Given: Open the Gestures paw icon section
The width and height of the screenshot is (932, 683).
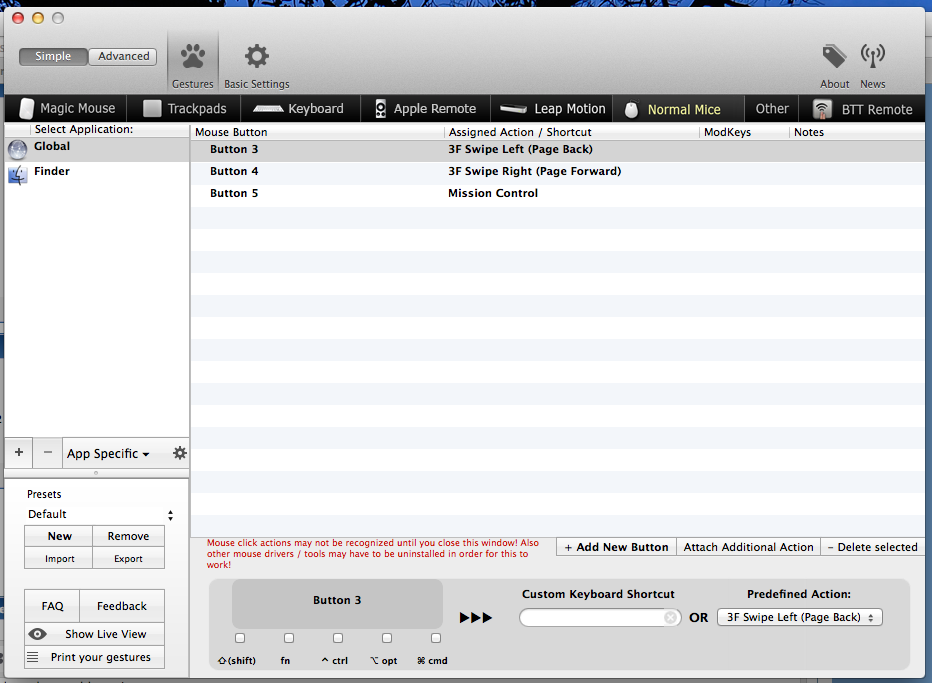Looking at the screenshot, I should tap(193, 57).
